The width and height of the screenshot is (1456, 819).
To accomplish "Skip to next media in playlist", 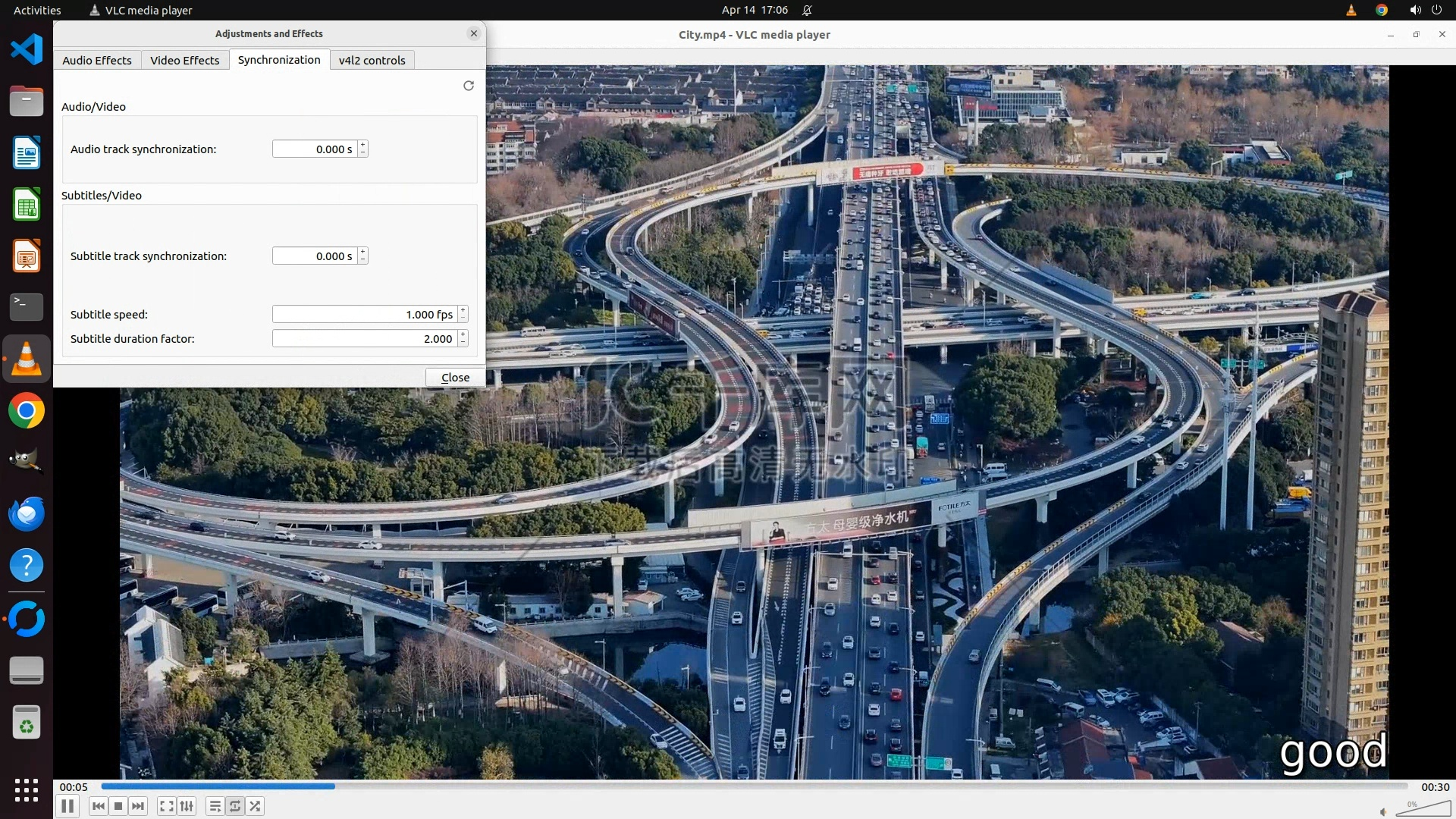I will [x=138, y=806].
